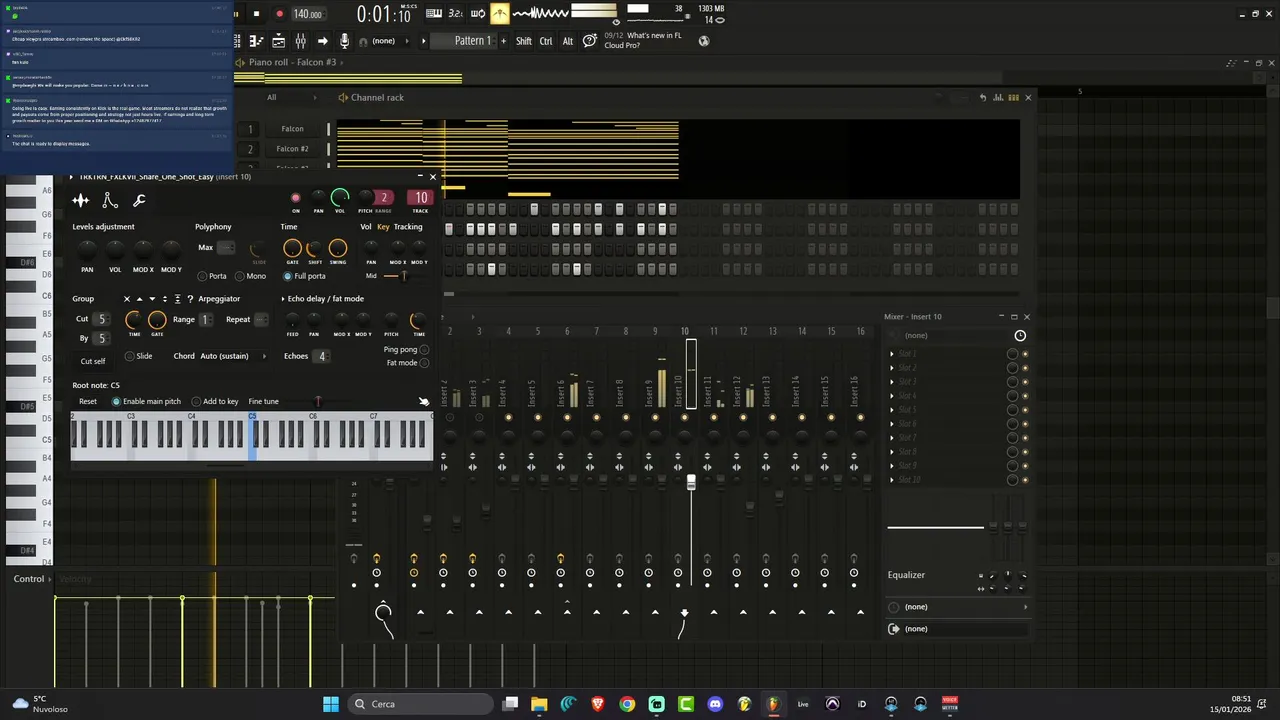
Task: Switch to the Vol tracking tab
Action: 366,227
